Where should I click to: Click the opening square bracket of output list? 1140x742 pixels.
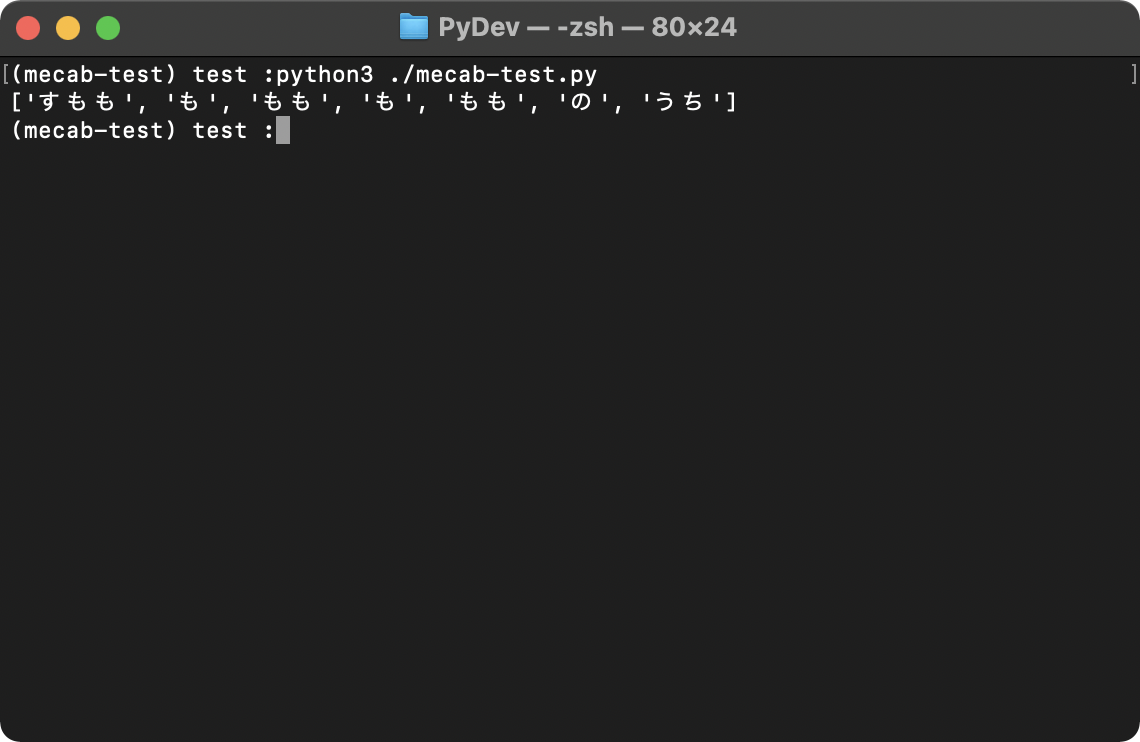coord(17,102)
